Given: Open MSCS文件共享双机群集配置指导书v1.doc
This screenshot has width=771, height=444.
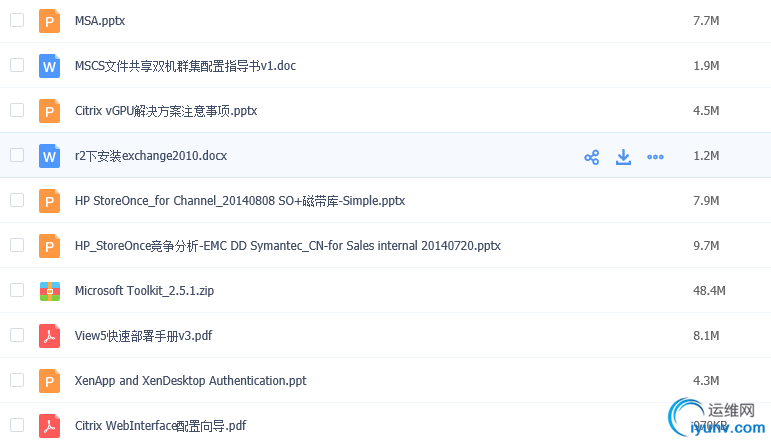Looking at the screenshot, I should click(185, 66).
